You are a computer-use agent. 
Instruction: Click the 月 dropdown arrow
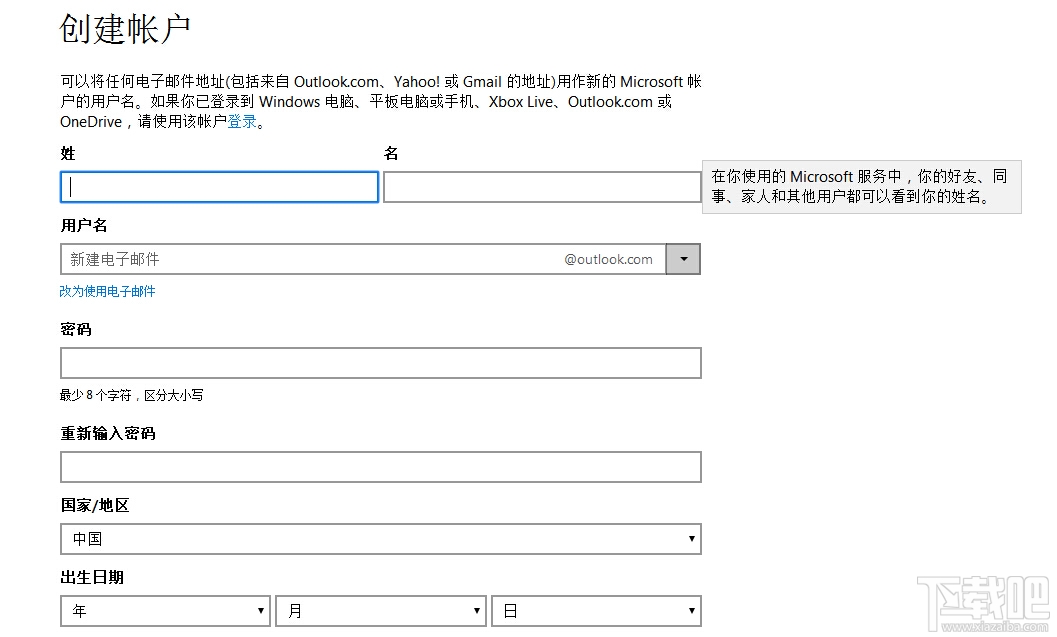click(x=475, y=610)
